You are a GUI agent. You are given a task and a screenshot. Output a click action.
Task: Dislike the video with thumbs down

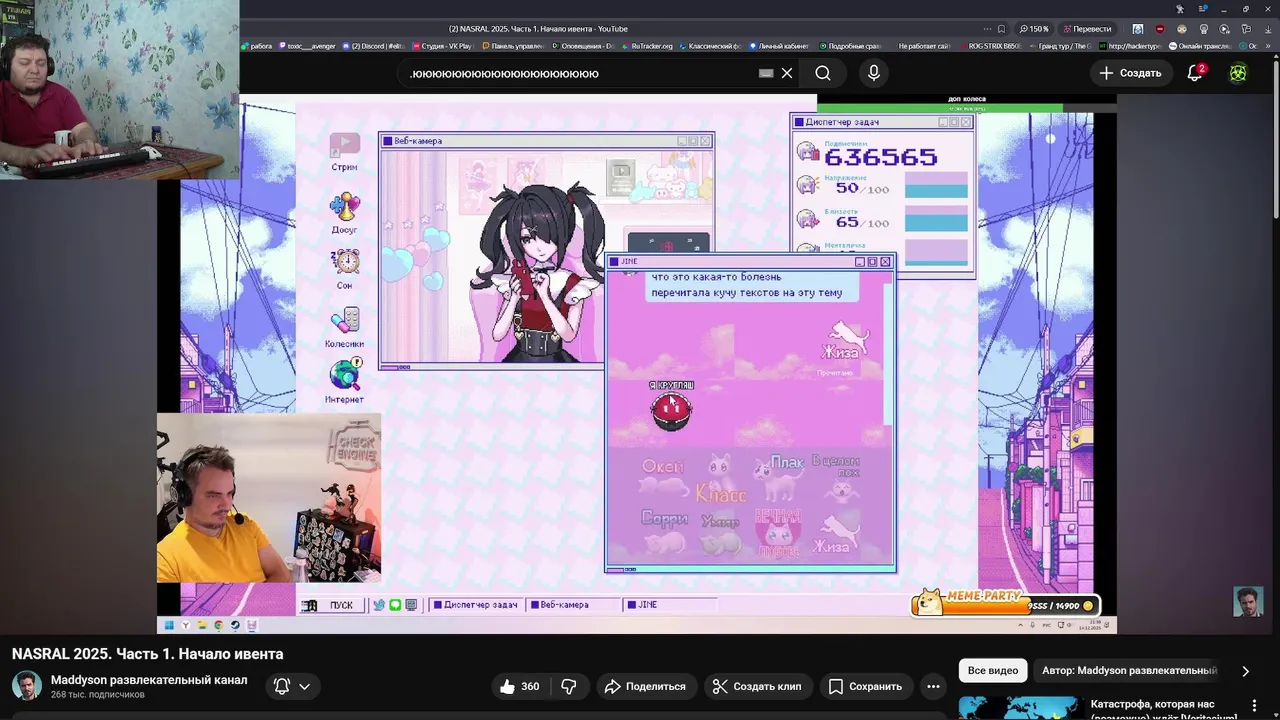coord(569,686)
